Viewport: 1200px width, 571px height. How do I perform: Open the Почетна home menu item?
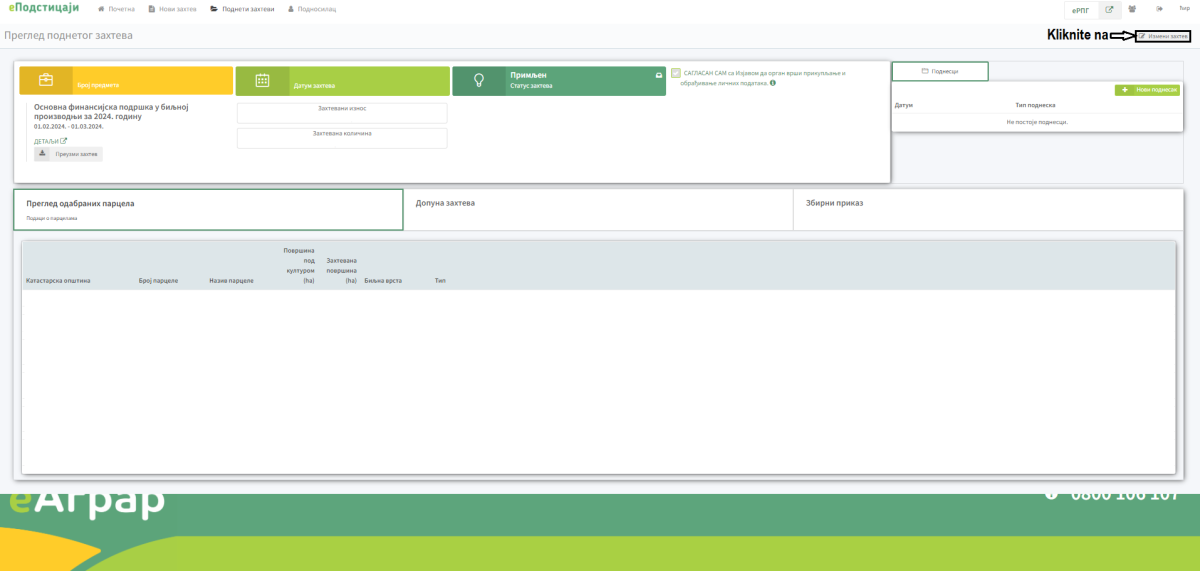[x=116, y=9]
